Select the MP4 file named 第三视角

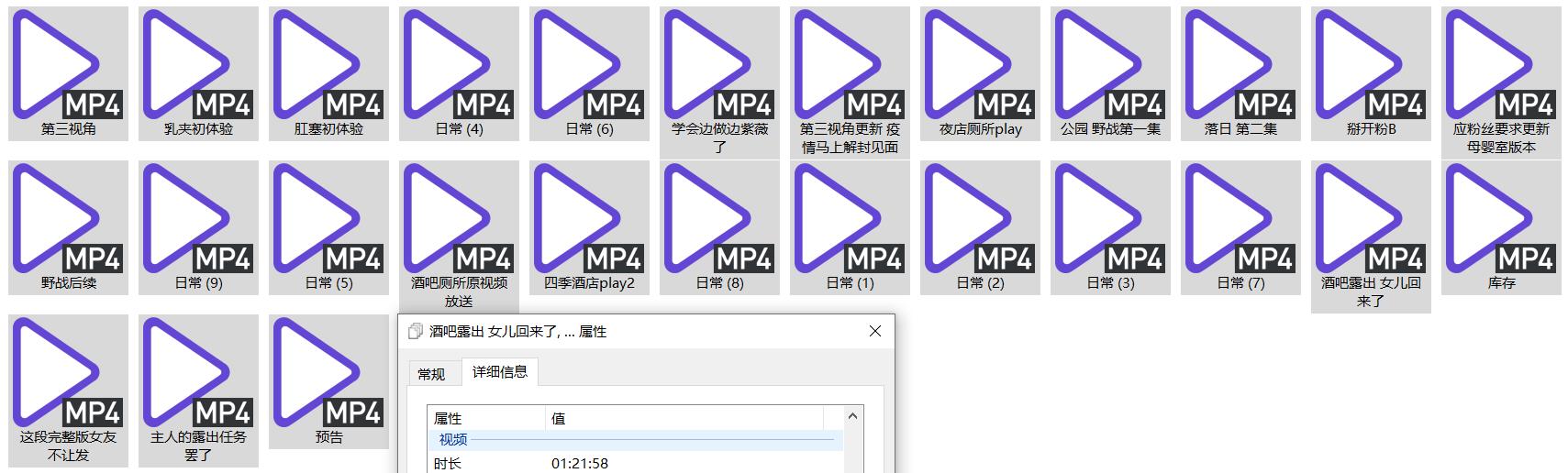69,73
